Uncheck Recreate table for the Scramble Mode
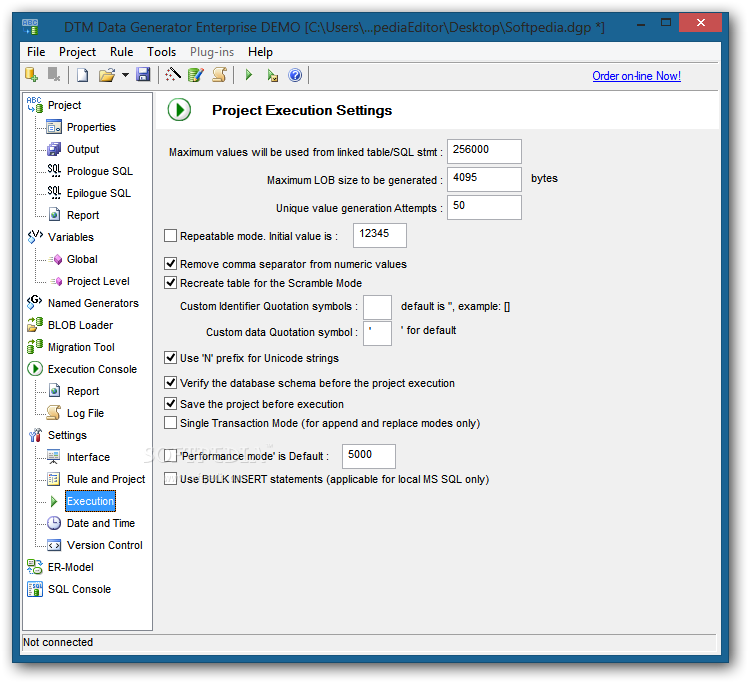This screenshot has height=683, width=749. 170,283
